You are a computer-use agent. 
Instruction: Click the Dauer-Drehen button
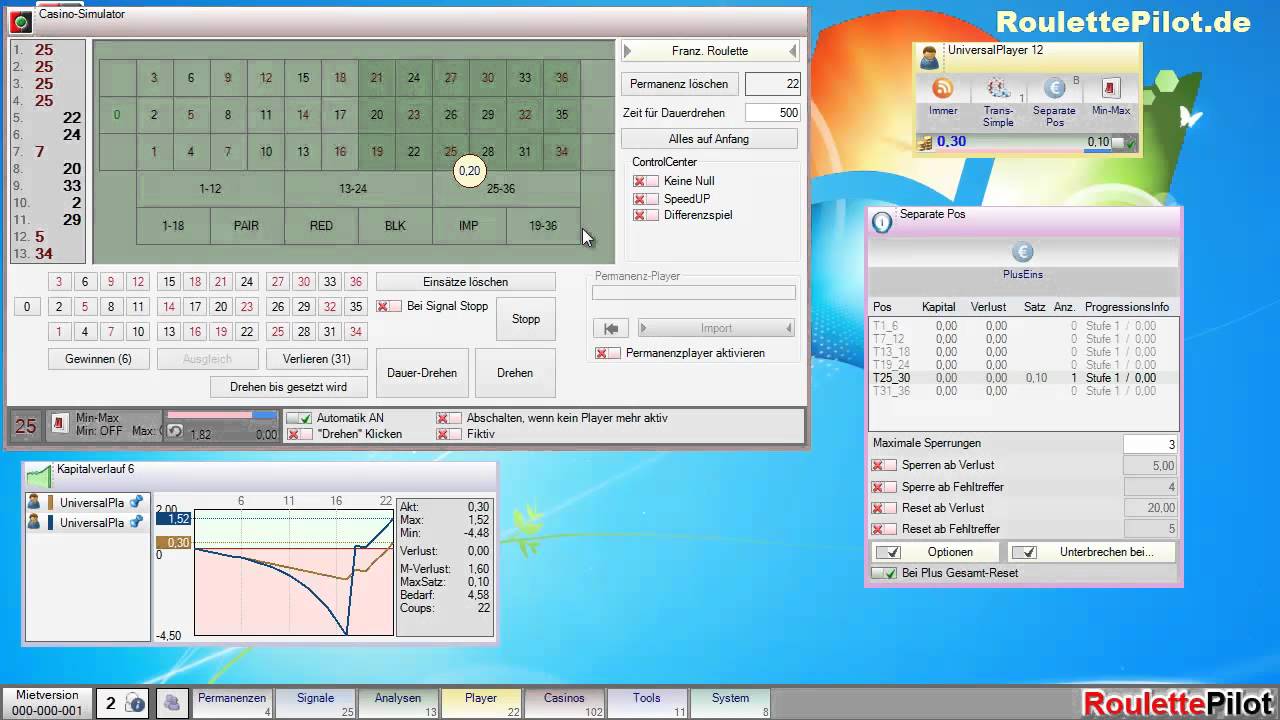[x=422, y=373]
